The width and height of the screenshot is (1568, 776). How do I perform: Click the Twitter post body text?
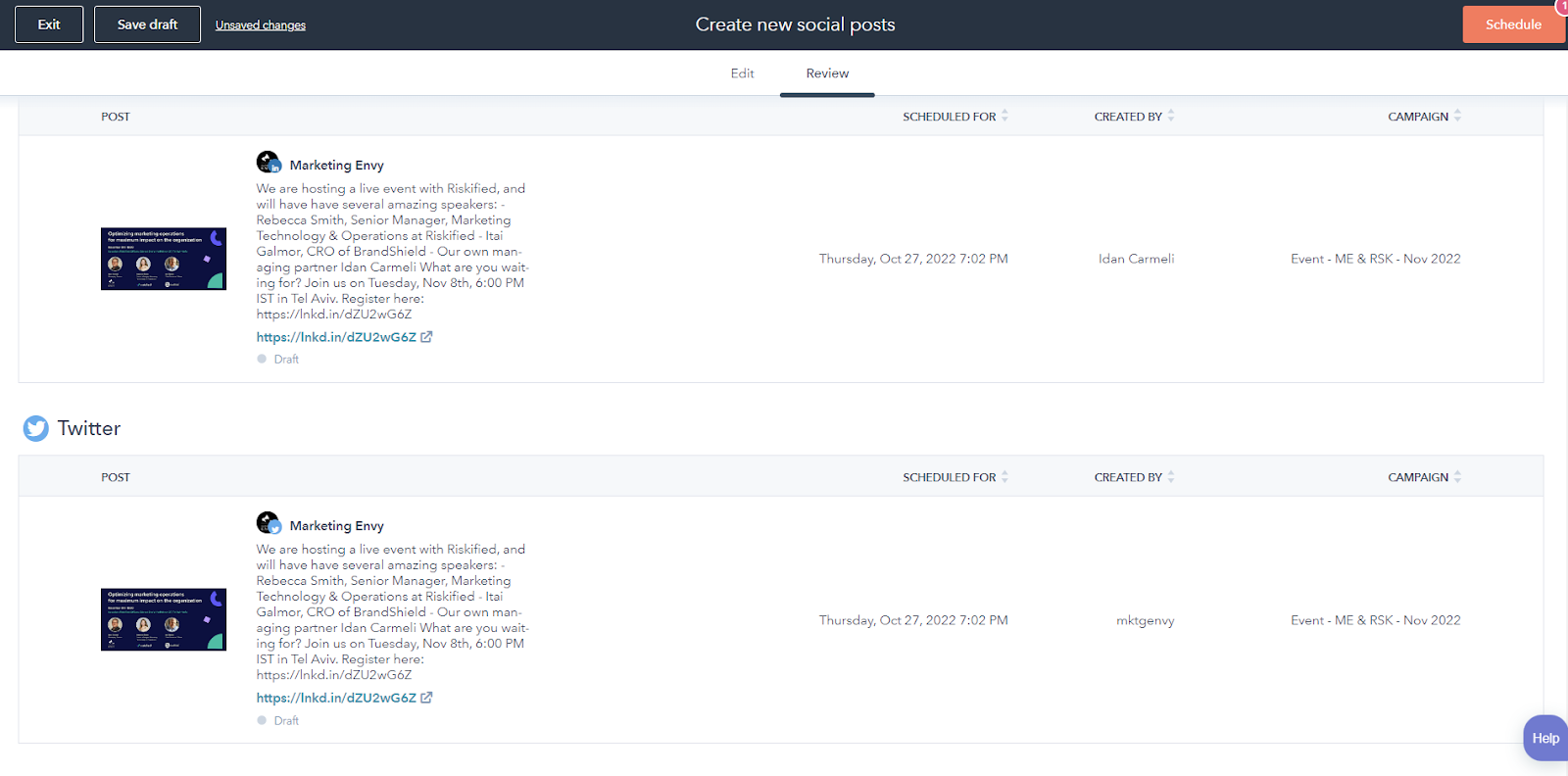[x=392, y=611]
